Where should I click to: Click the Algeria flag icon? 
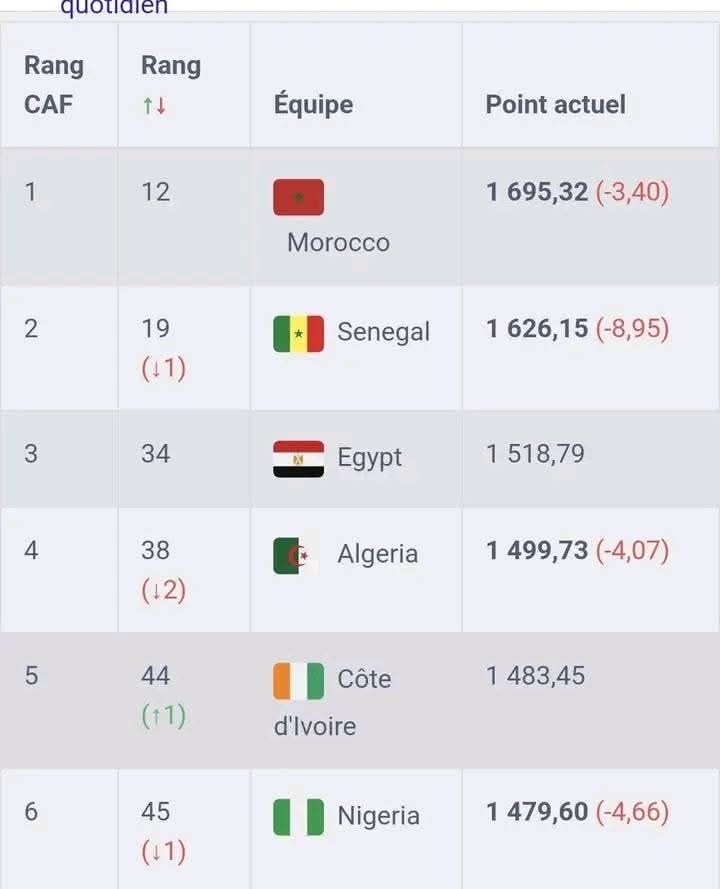(296, 556)
